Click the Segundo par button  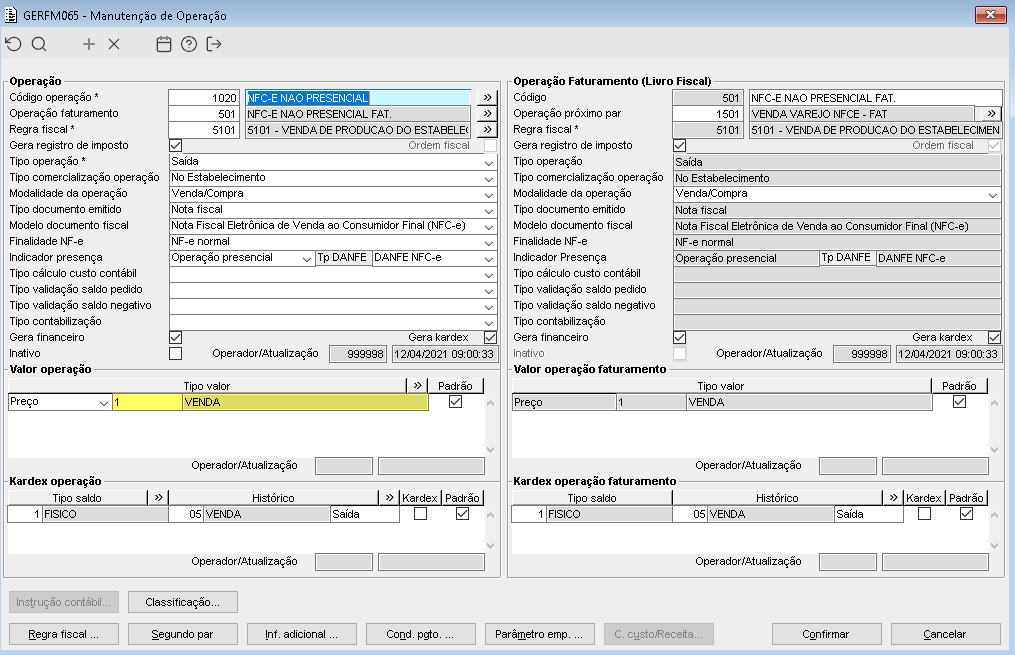[183, 634]
